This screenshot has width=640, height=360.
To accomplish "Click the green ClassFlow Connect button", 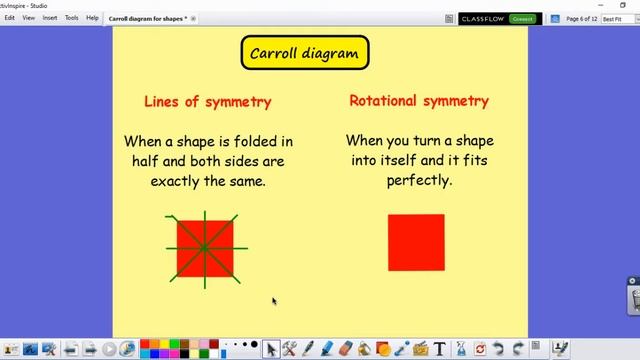I will point(522,19).
